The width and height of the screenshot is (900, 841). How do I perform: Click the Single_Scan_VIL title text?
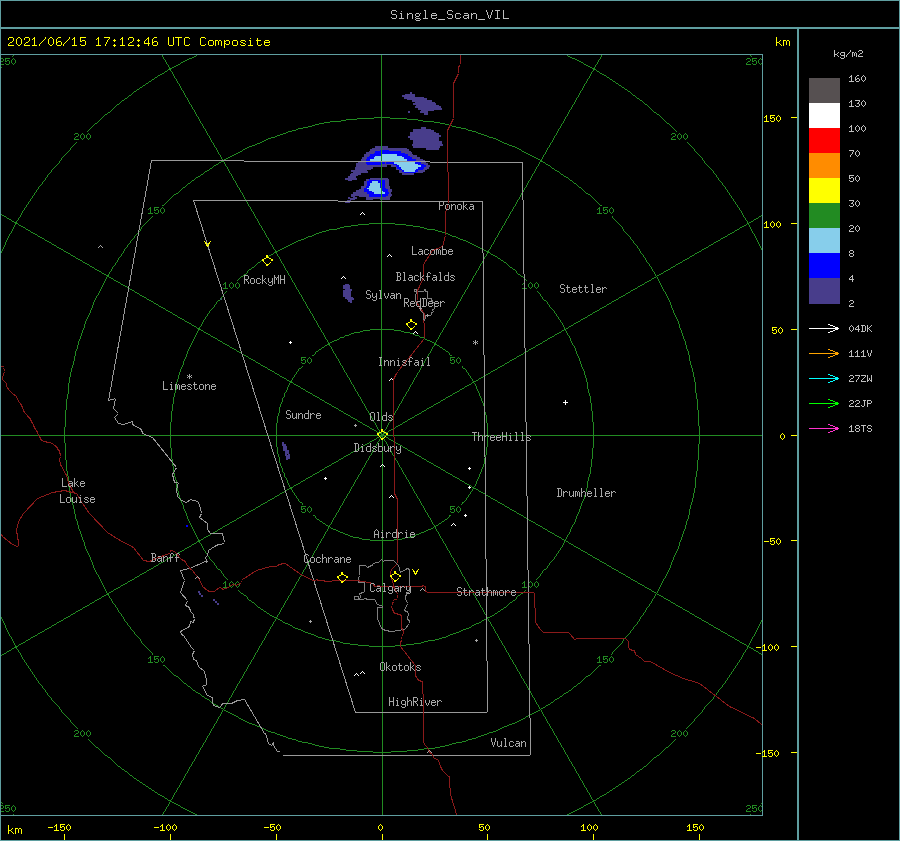coord(449,14)
